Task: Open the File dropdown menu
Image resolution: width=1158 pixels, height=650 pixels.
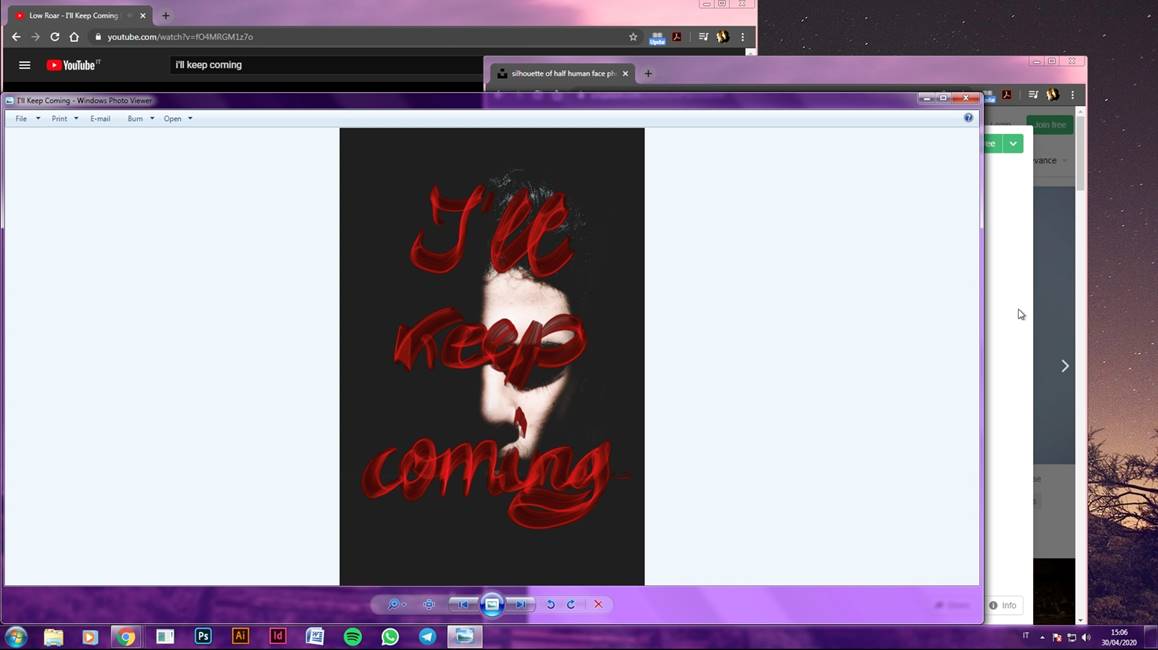Action: pos(27,119)
